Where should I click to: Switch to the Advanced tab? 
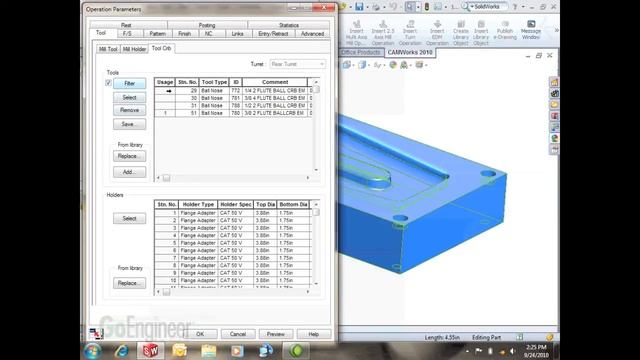tap(312, 34)
